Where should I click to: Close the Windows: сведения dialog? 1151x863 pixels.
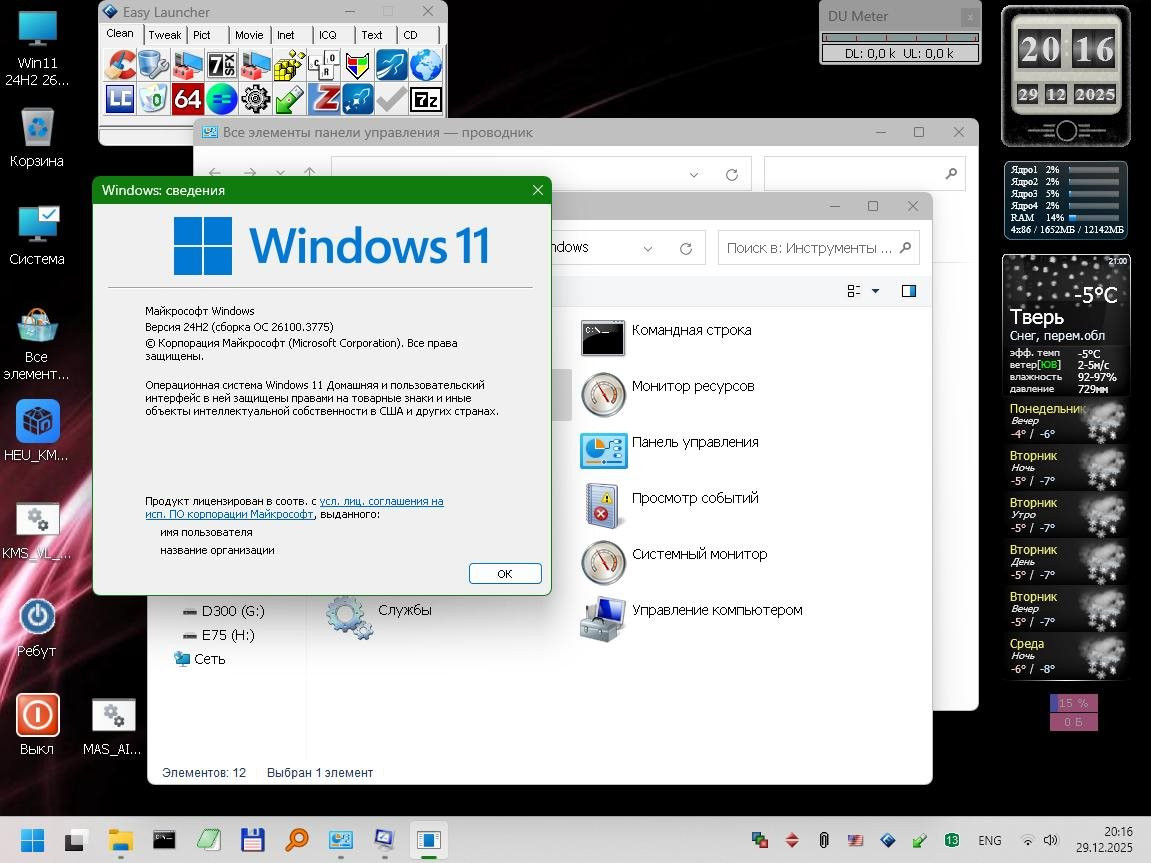click(x=537, y=190)
